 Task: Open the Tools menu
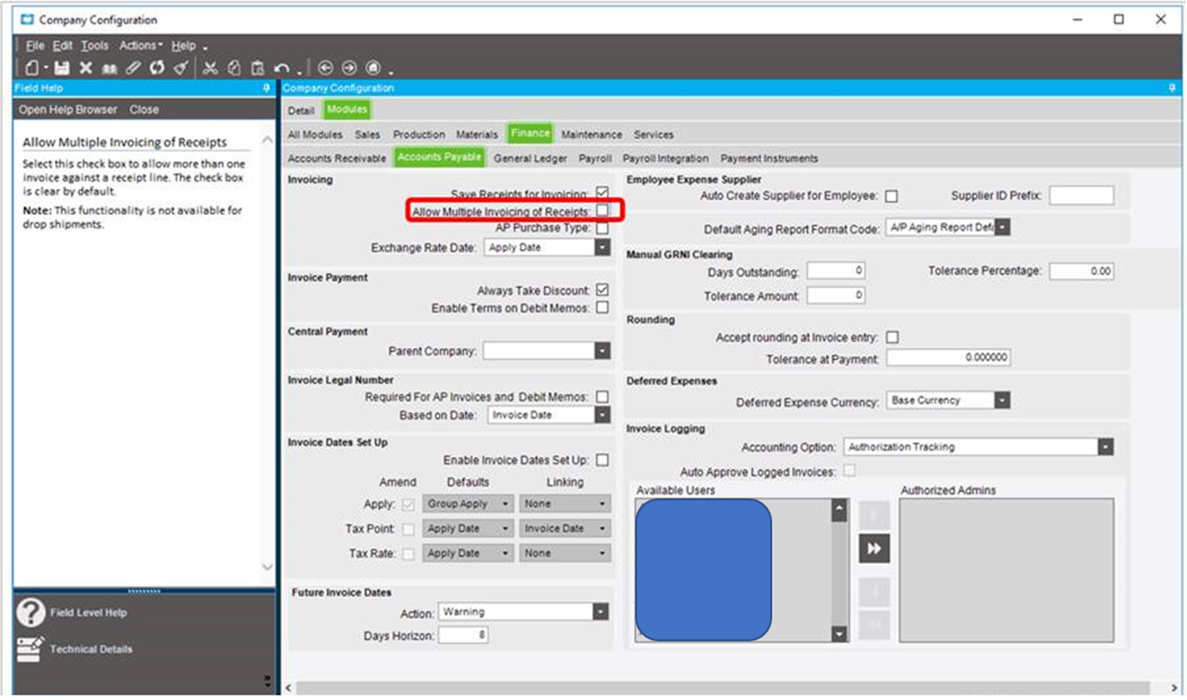[95, 46]
